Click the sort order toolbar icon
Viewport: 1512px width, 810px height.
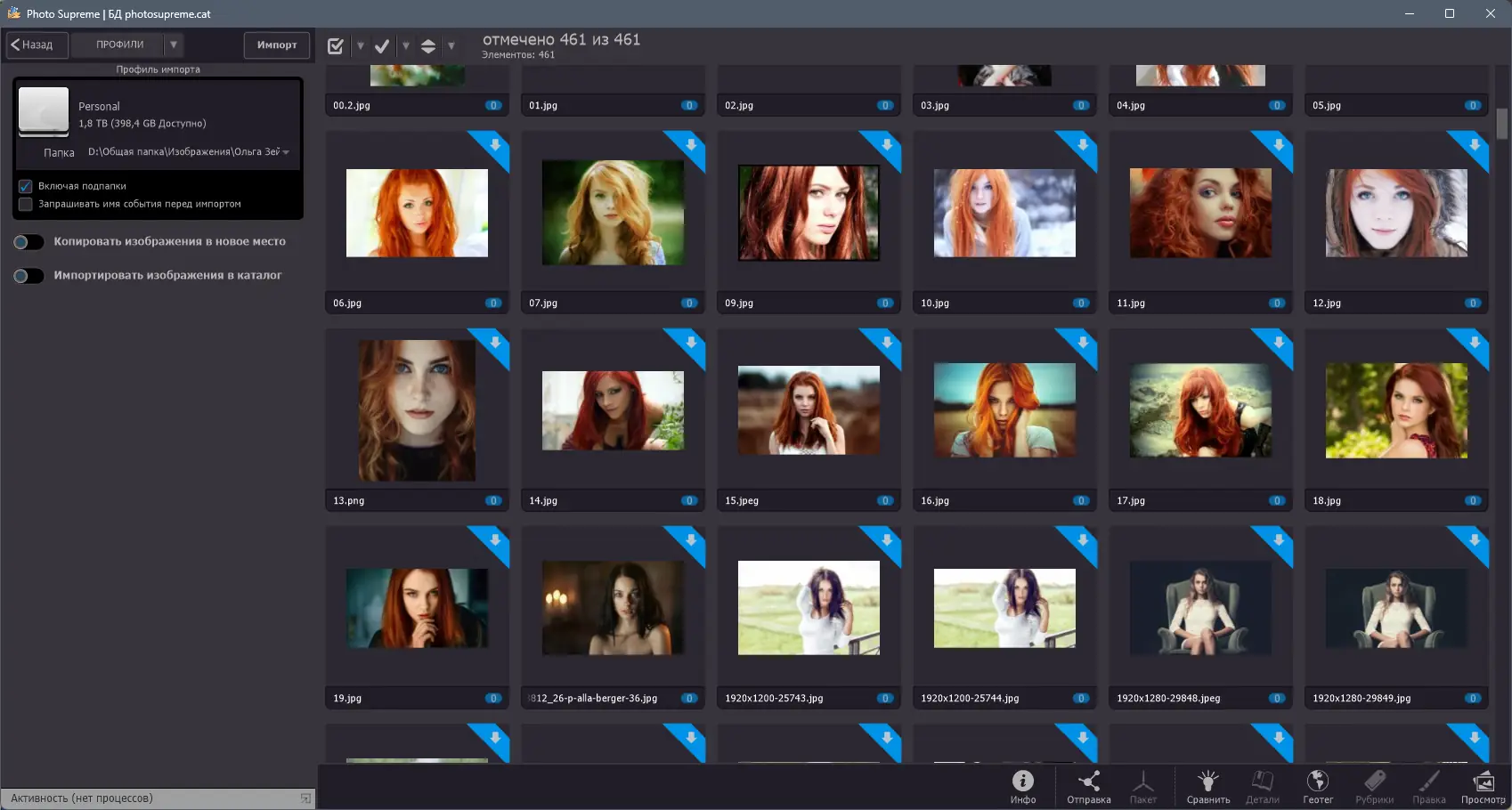(428, 45)
